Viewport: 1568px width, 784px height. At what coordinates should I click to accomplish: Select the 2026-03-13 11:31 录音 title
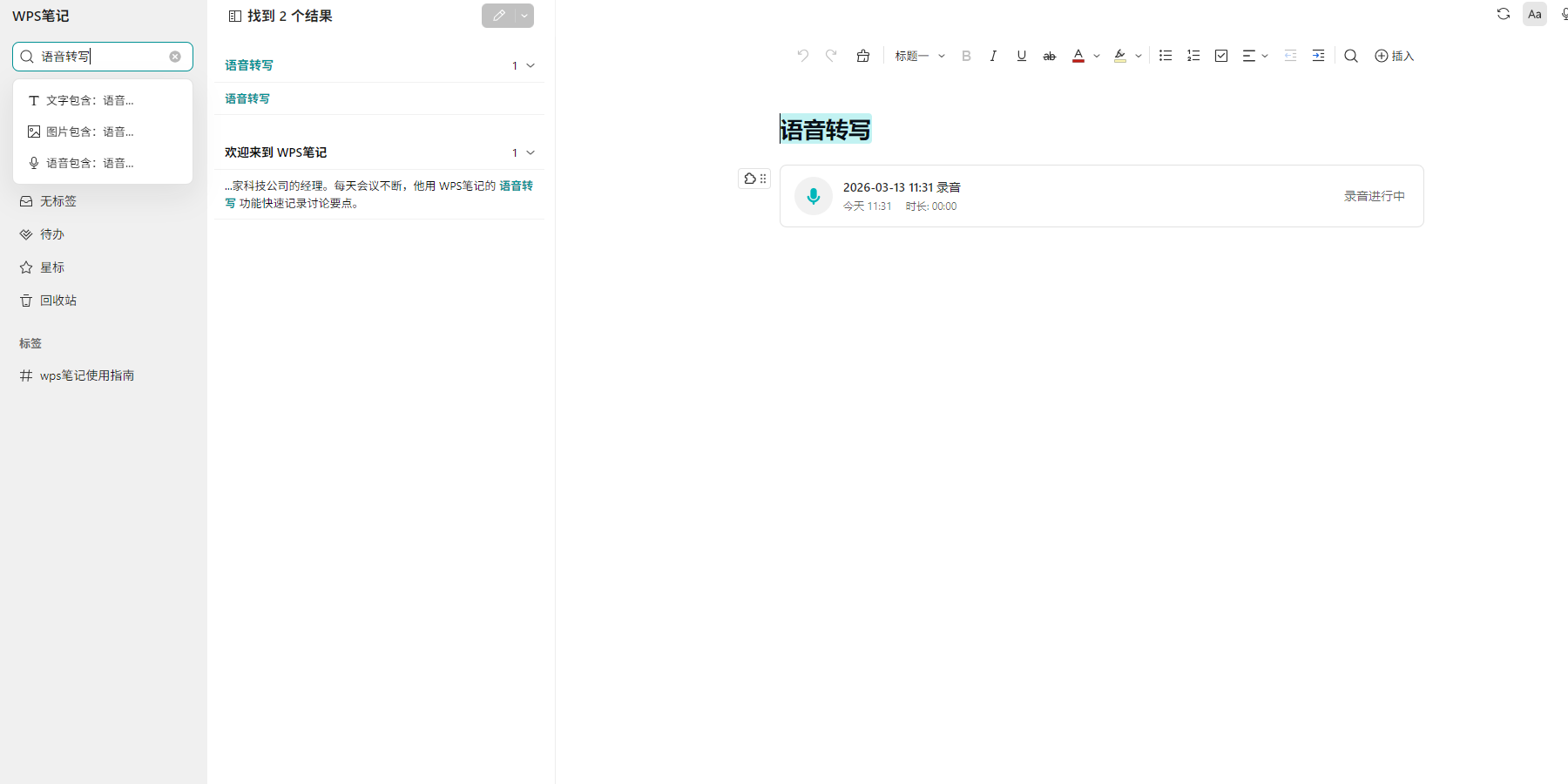click(x=902, y=187)
